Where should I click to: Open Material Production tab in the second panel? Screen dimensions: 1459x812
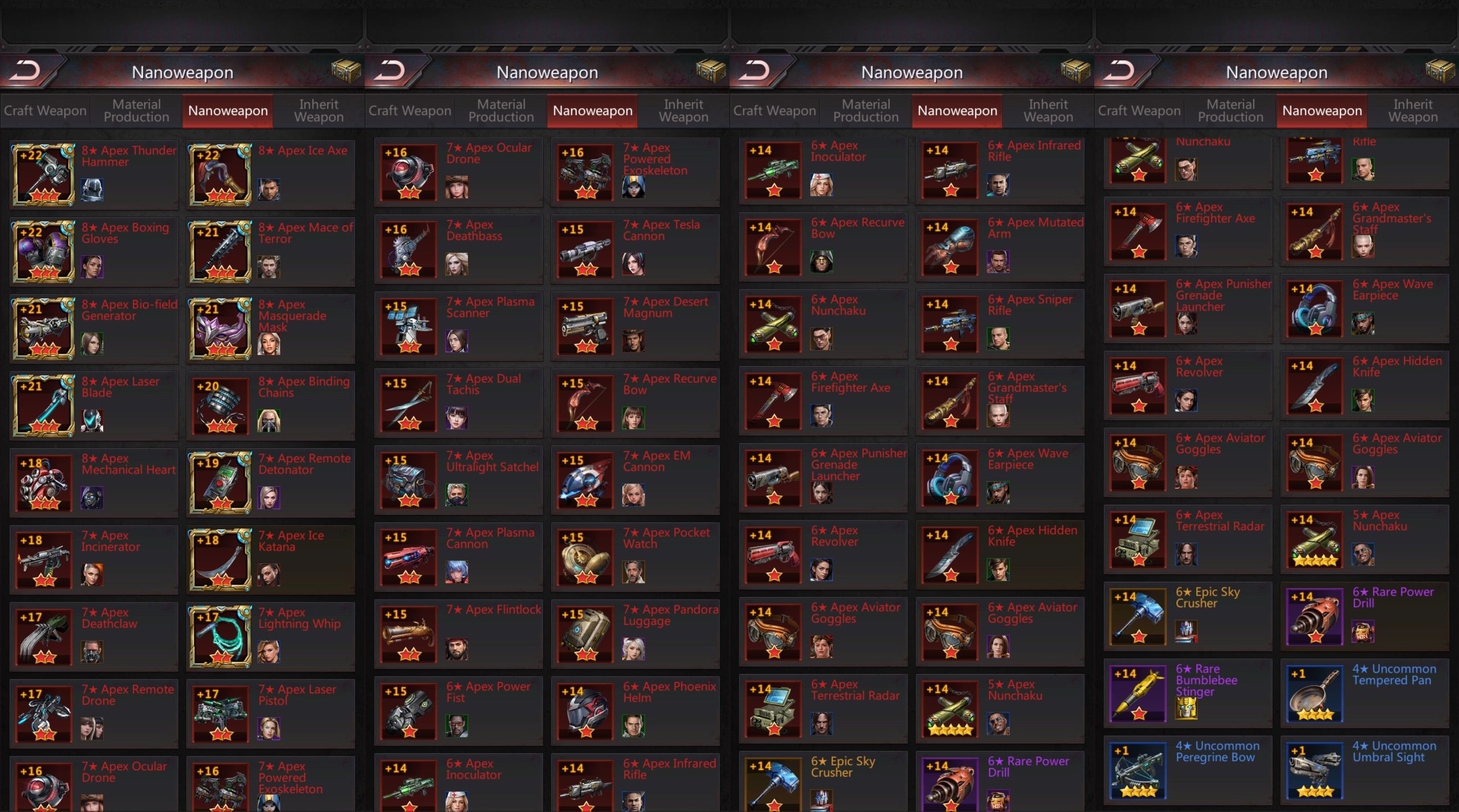(501, 111)
